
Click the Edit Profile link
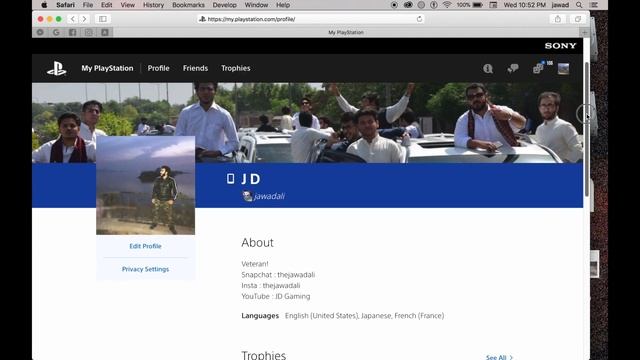pyautogui.click(x=145, y=246)
